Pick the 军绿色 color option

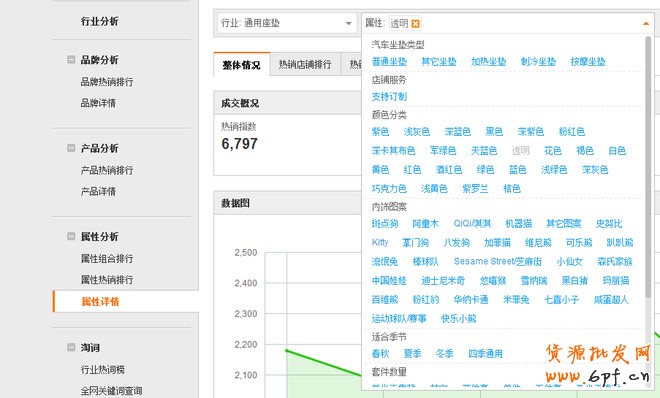(443, 150)
